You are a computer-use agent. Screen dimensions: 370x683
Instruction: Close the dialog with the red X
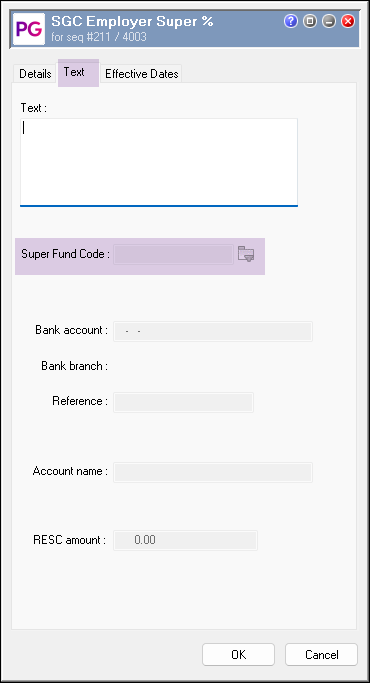click(x=348, y=21)
